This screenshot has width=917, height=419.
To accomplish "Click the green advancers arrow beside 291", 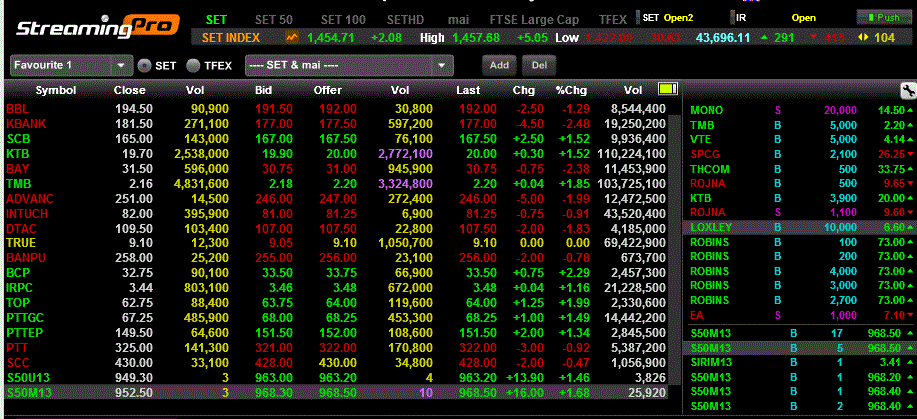I will tap(763, 38).
